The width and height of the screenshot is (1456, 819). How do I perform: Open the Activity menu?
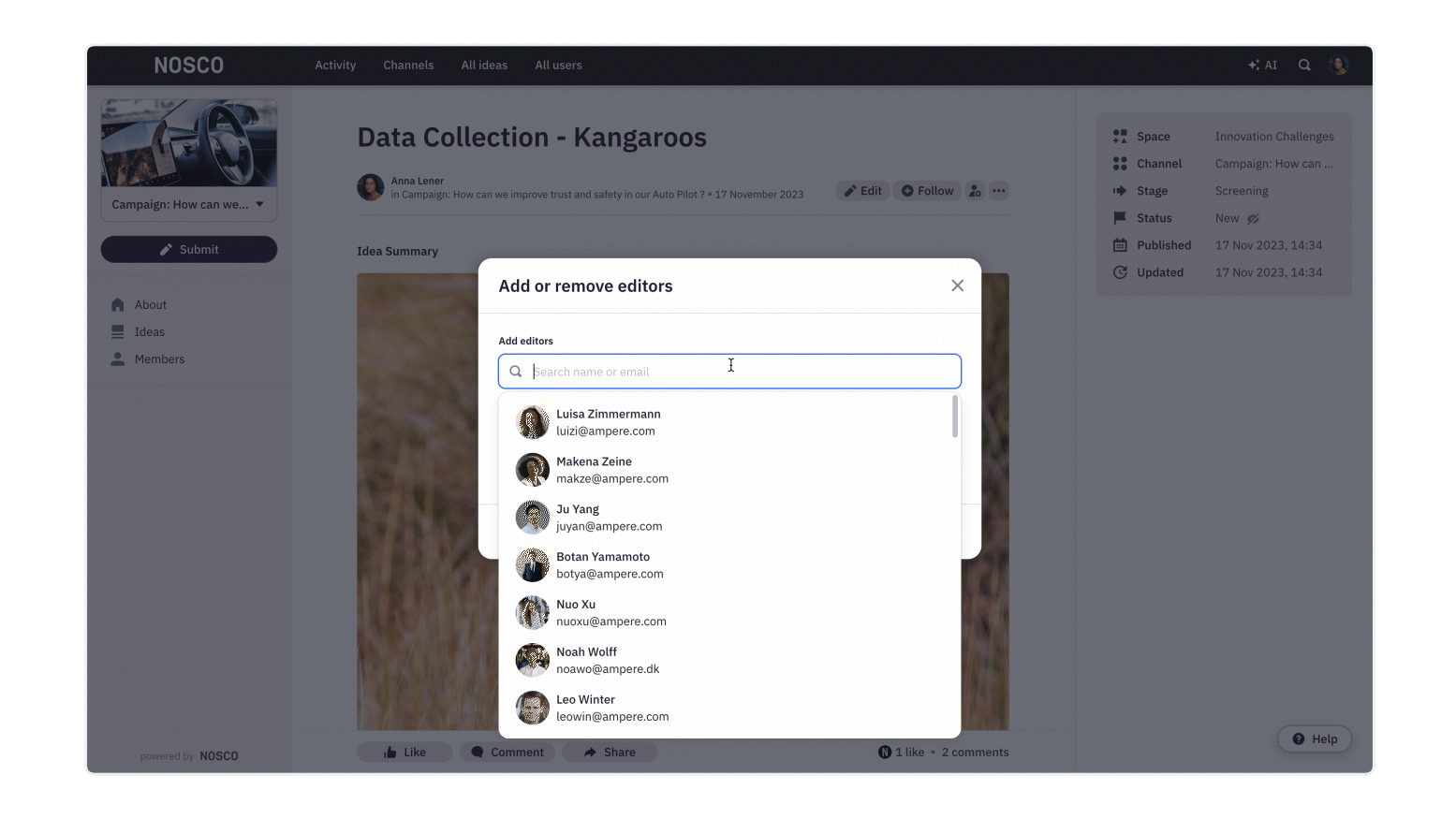point(335,66)
